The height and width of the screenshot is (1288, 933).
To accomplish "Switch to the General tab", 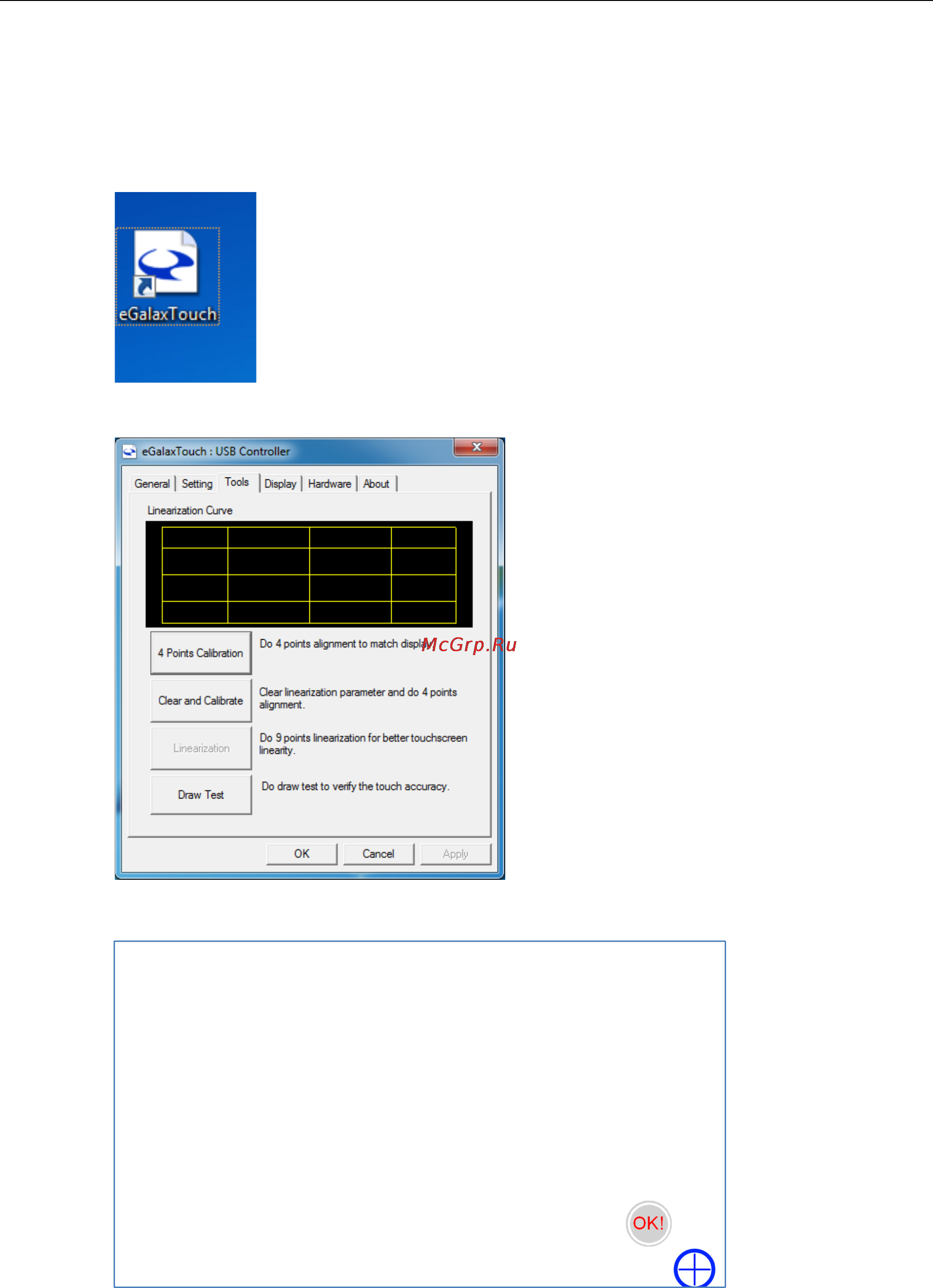I will [x=152, y=484].
